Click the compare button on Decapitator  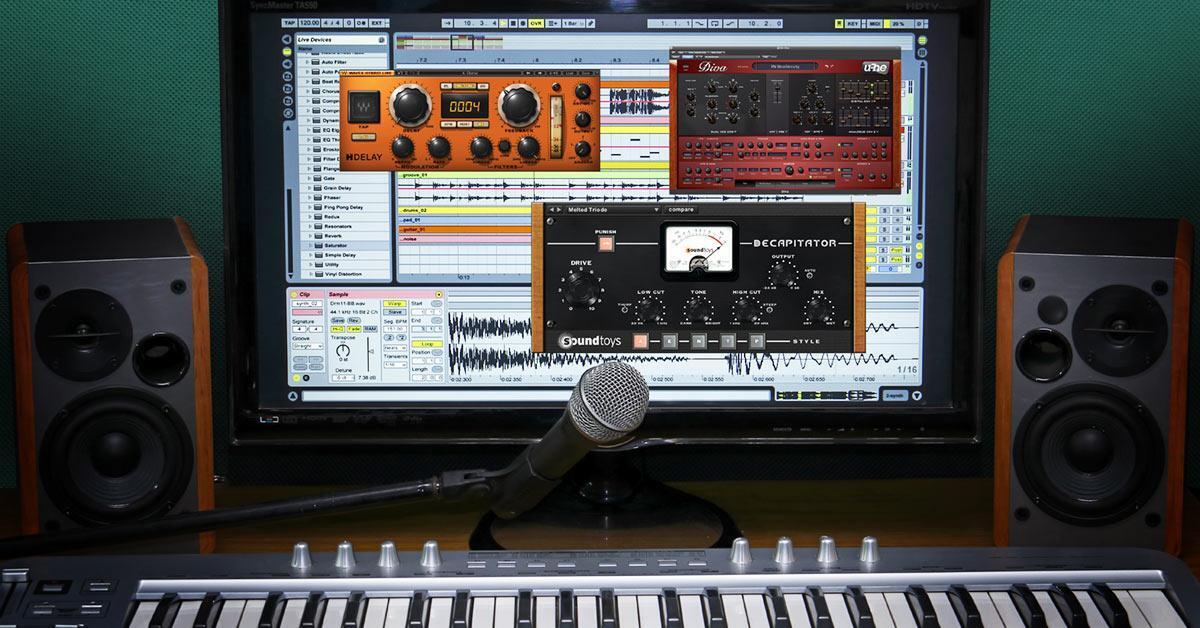pyautogui.click(x=680, y=210)
